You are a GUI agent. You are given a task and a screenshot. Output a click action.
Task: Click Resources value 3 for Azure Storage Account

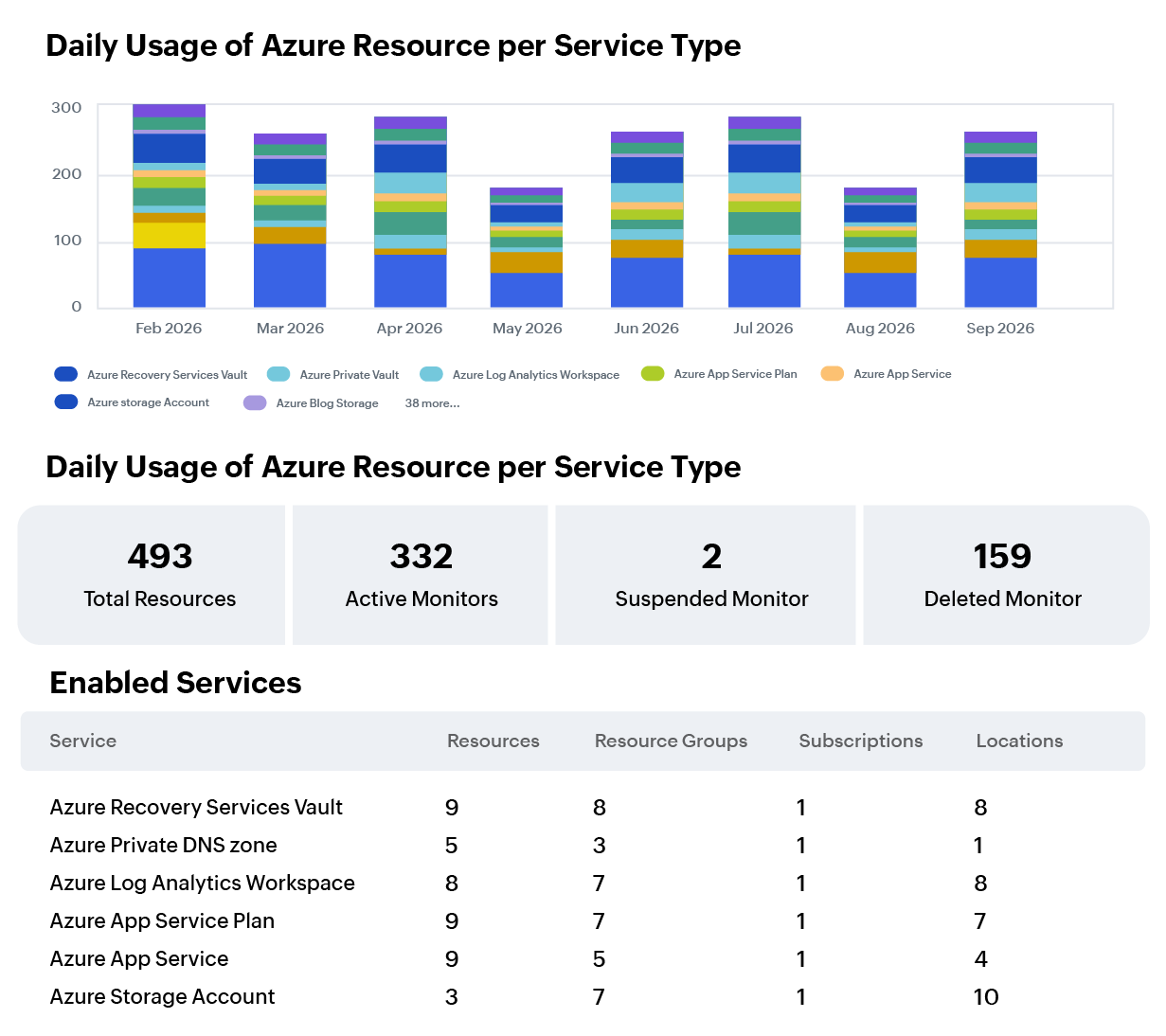coord(452,997)
